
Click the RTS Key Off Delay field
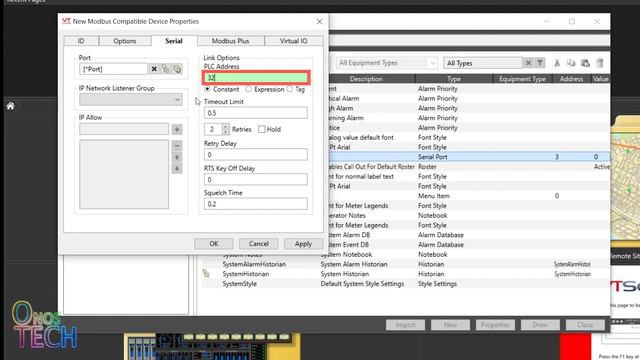[256, 179]
